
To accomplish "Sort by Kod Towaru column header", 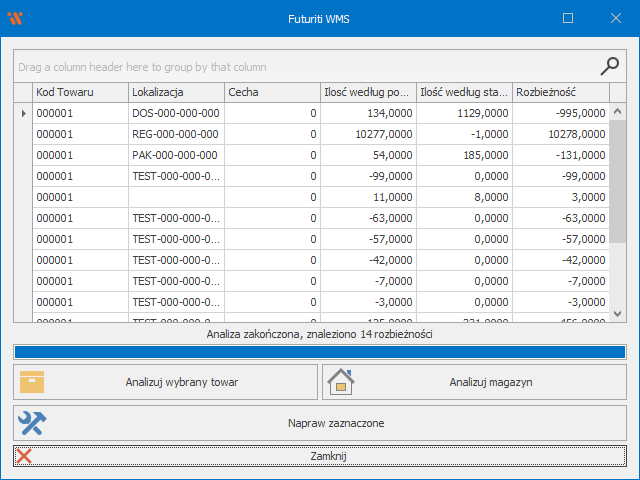I will [80, 92].
